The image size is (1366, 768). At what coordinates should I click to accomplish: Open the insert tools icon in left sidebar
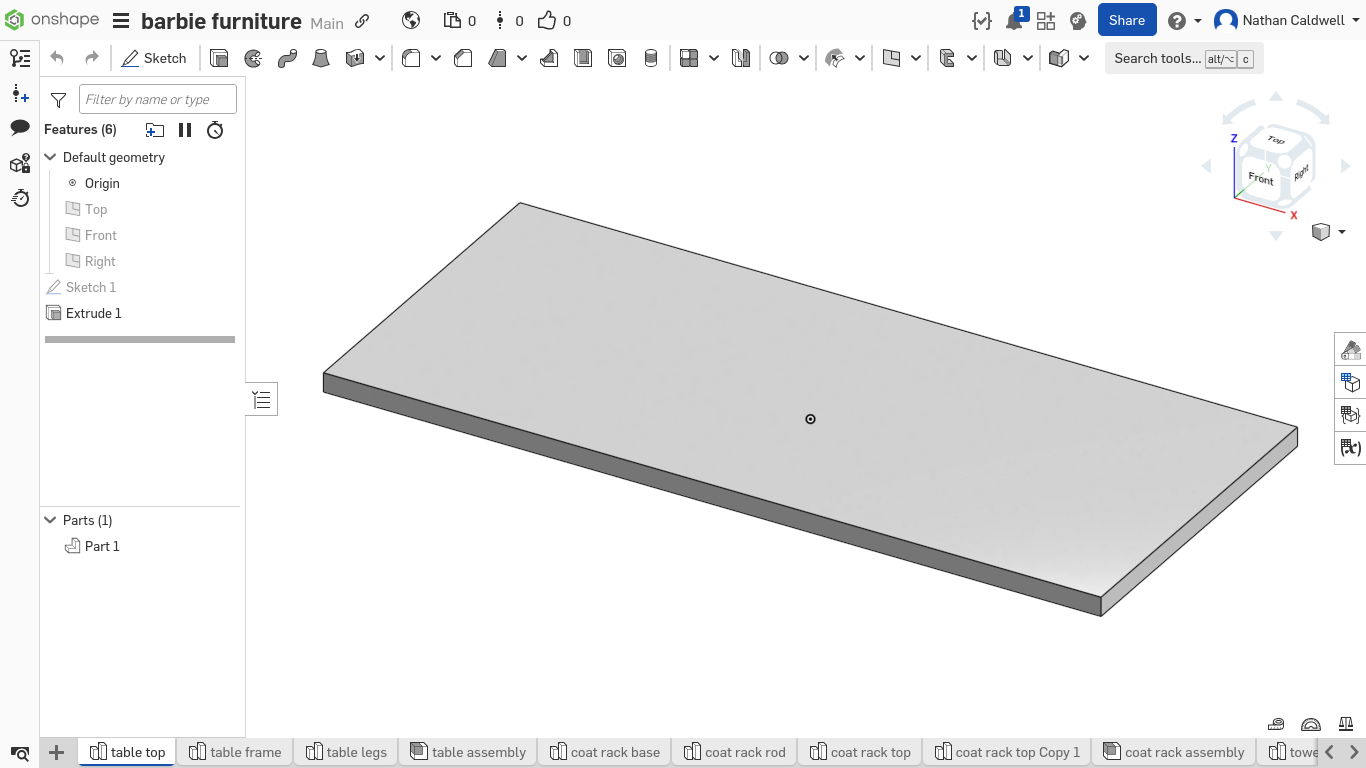[x=20, y=94]
